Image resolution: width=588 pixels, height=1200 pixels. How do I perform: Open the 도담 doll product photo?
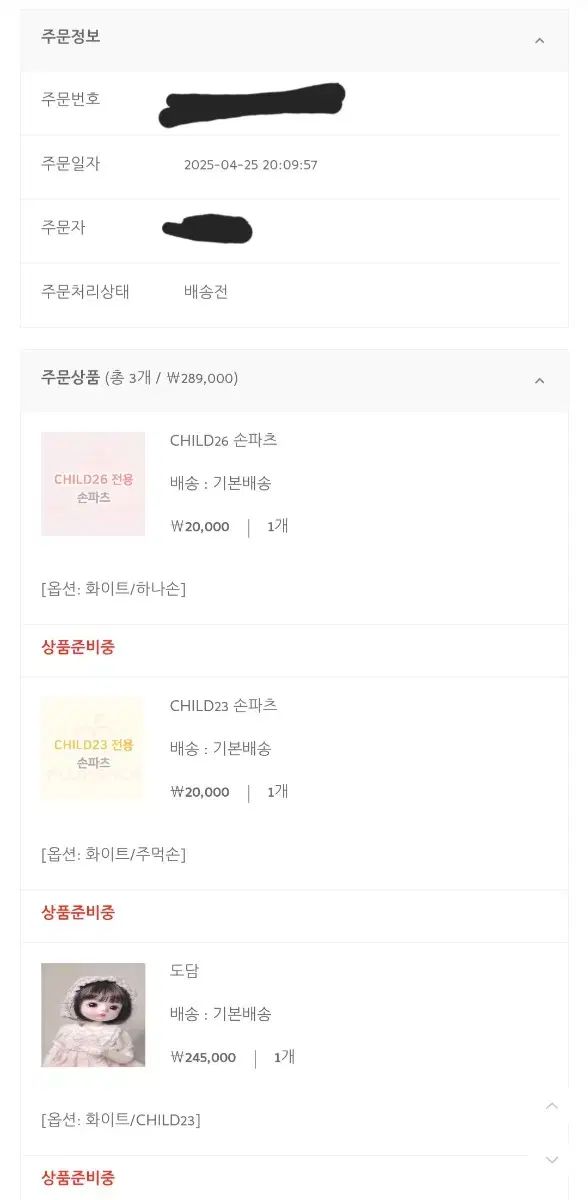tap(93, 1015)
